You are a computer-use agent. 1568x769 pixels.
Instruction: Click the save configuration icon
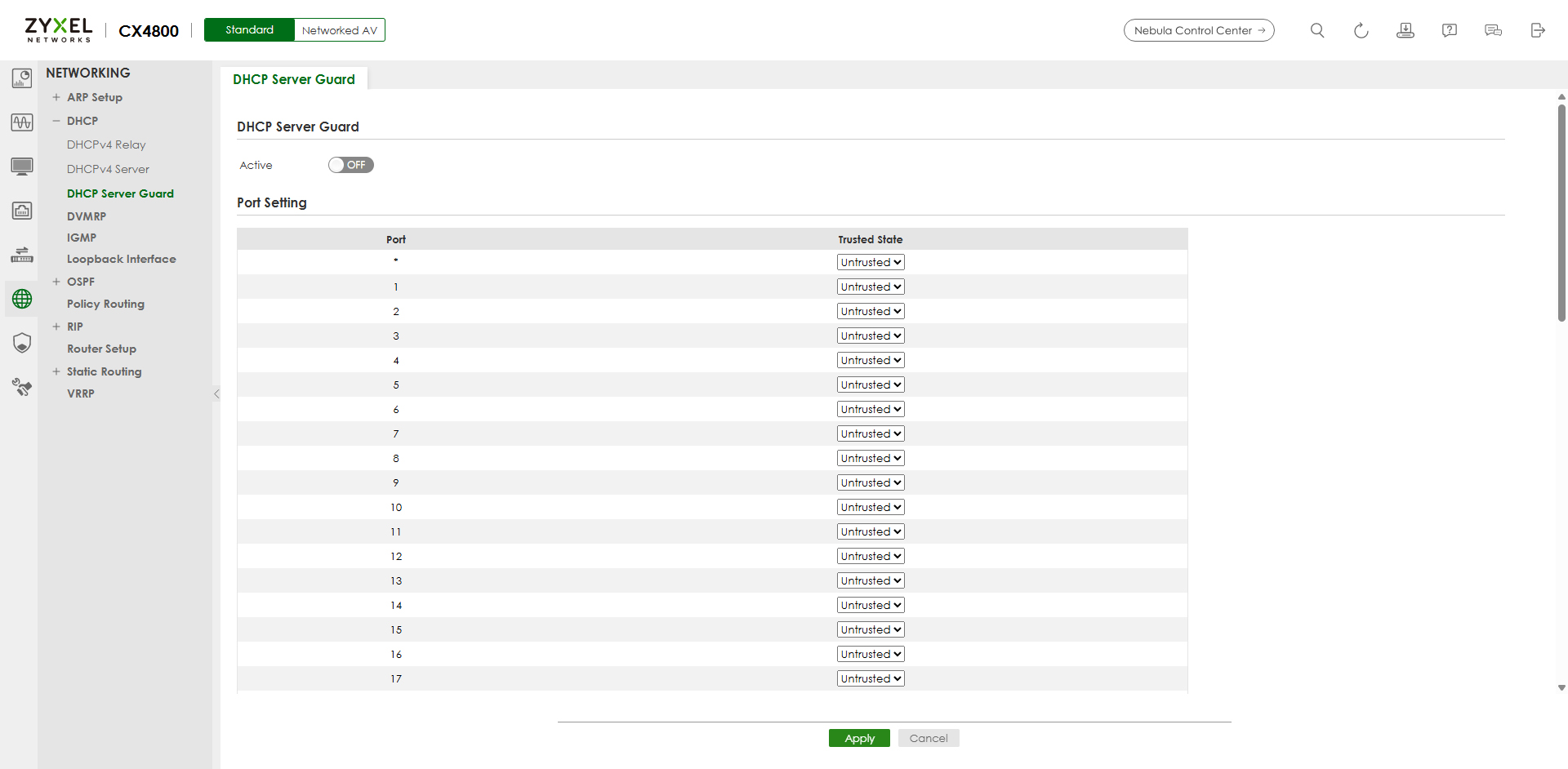click(1405, 30)
